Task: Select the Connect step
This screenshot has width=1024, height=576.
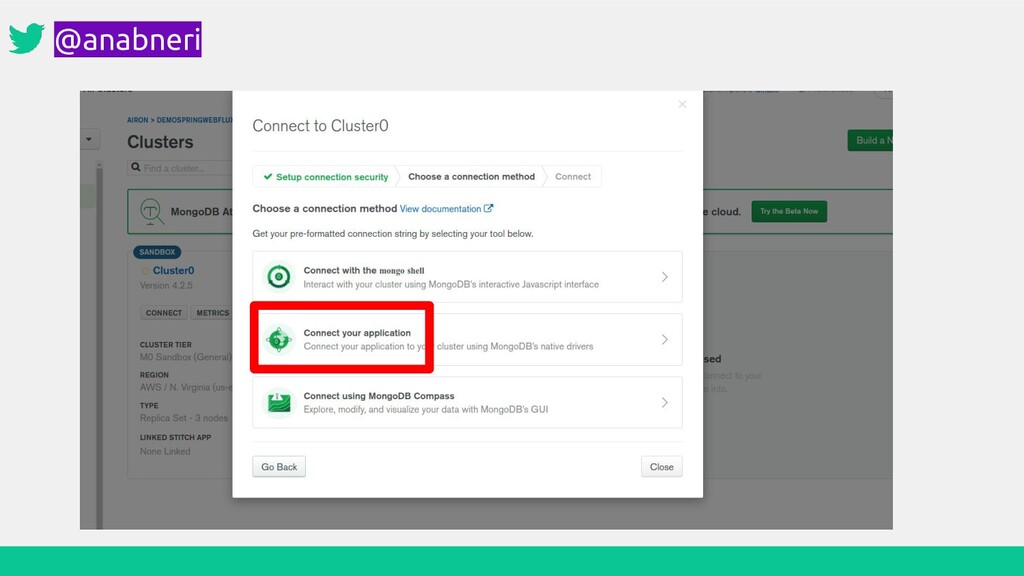Action: coord(573,176)
